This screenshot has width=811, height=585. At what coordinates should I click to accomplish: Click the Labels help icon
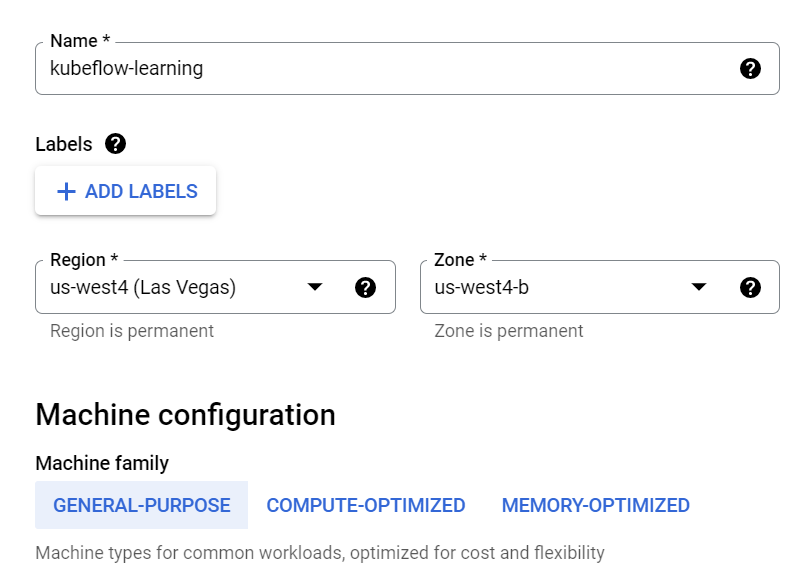coord(115,144)
